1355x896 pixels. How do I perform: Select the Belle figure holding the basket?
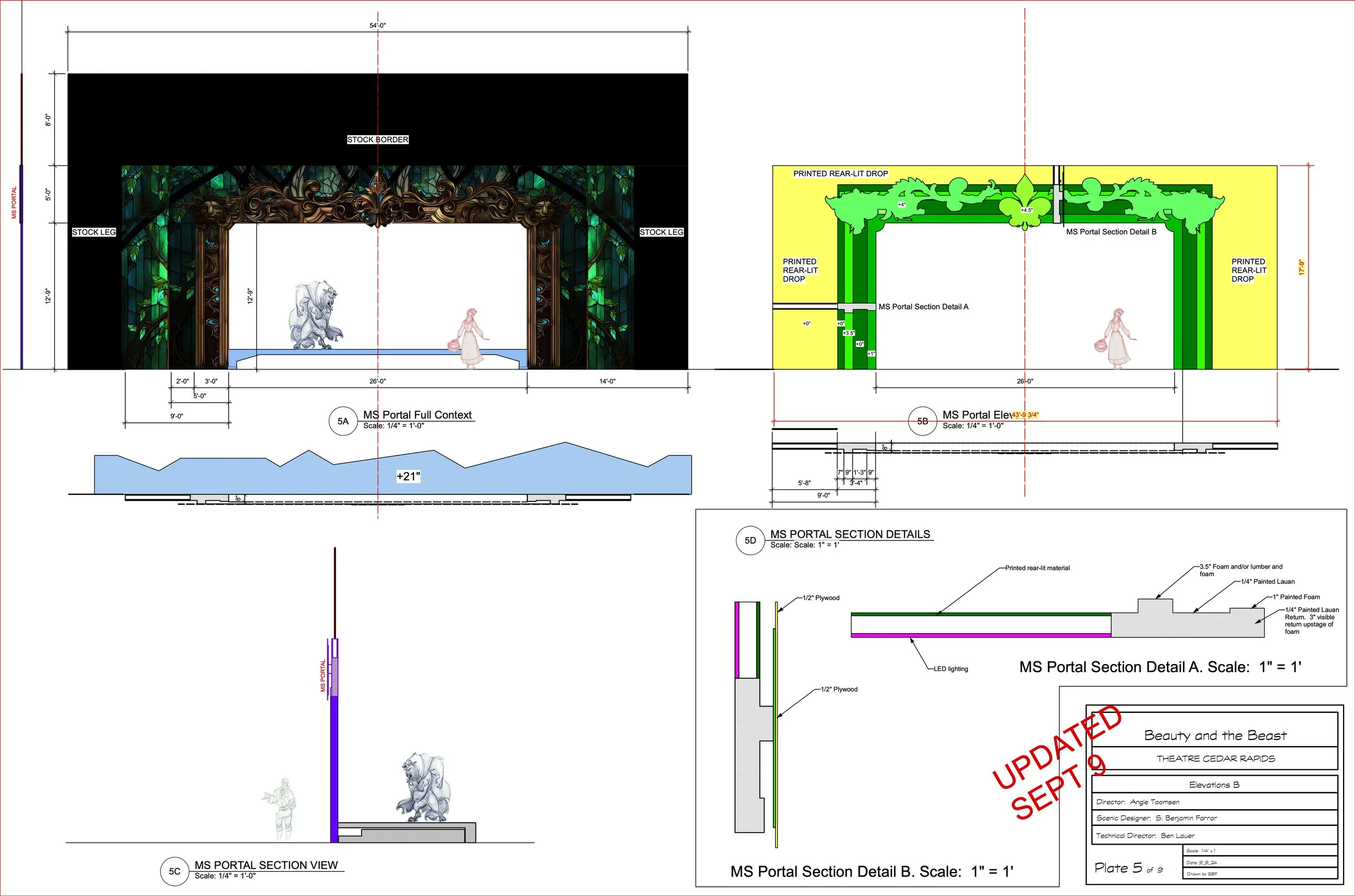469,331
